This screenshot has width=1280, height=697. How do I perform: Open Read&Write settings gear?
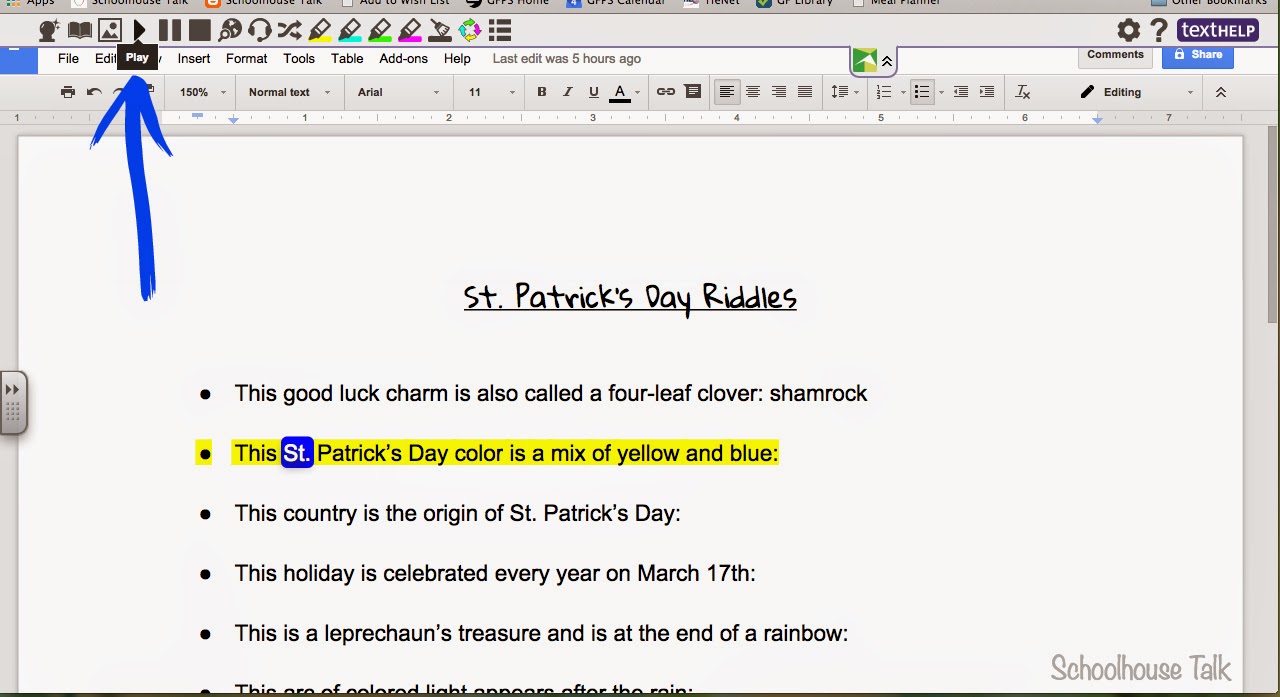pos(1128,30)
